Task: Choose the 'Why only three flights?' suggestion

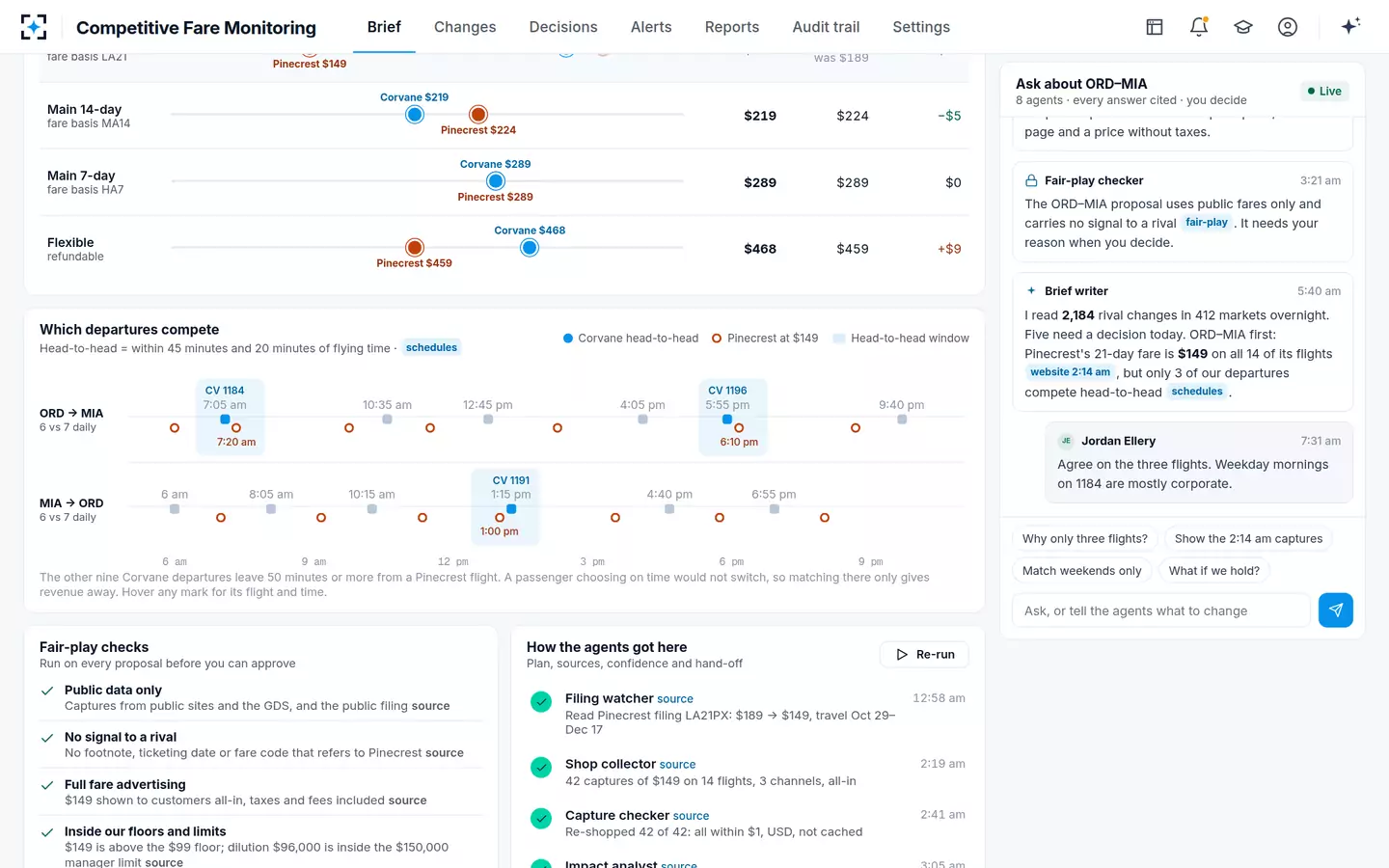Action: (x=1085, y=539)
